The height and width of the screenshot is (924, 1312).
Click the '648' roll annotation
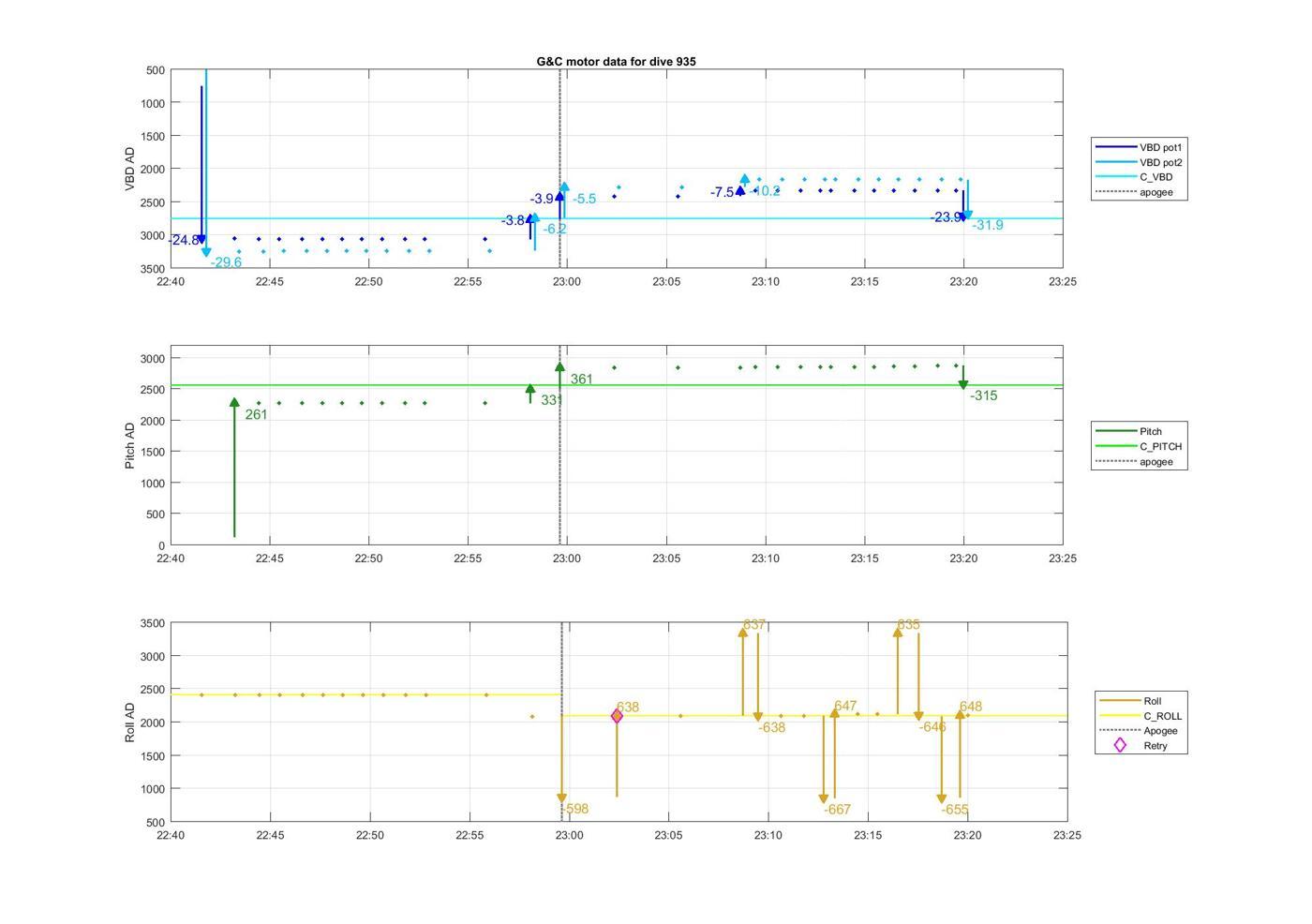[x=971, y=707]
